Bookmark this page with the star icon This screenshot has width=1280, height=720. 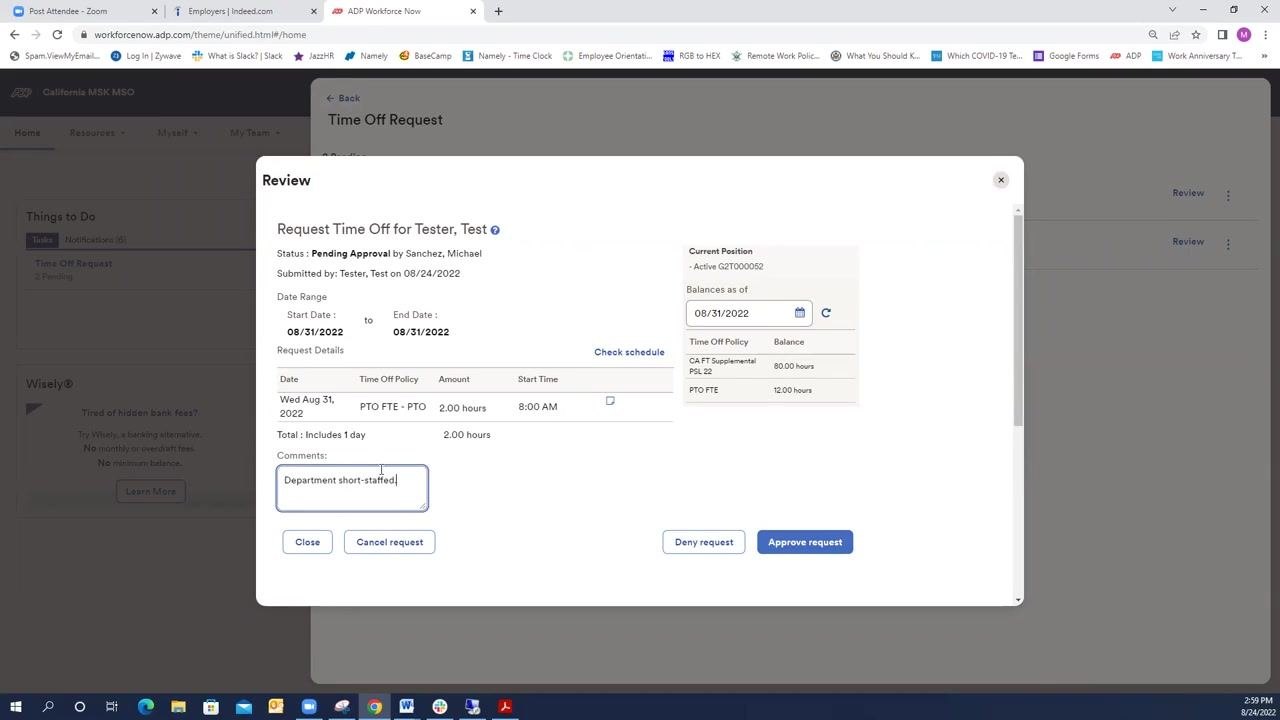tap(1196, 35)
